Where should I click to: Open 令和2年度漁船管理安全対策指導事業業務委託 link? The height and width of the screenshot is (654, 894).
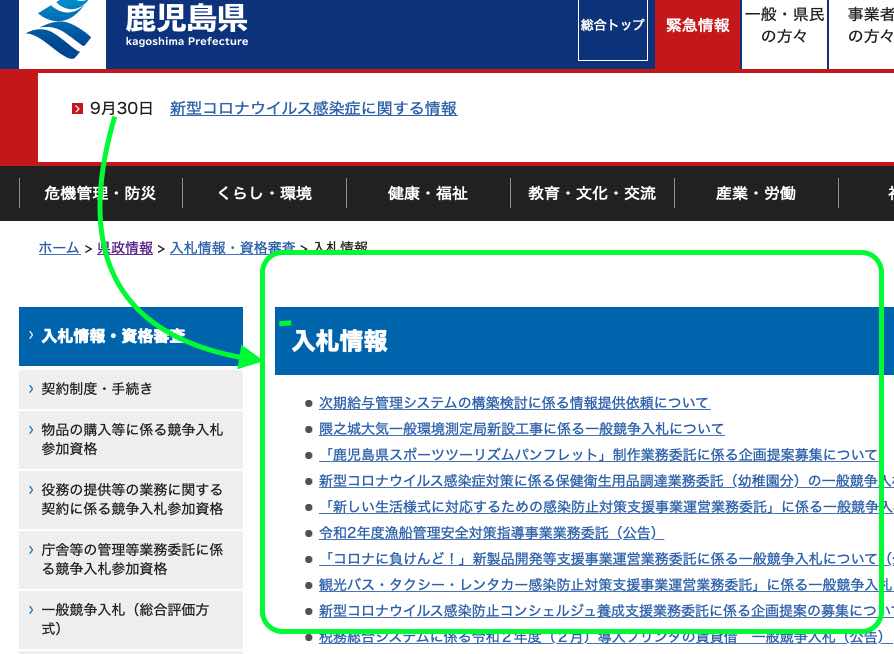point(491,533)
